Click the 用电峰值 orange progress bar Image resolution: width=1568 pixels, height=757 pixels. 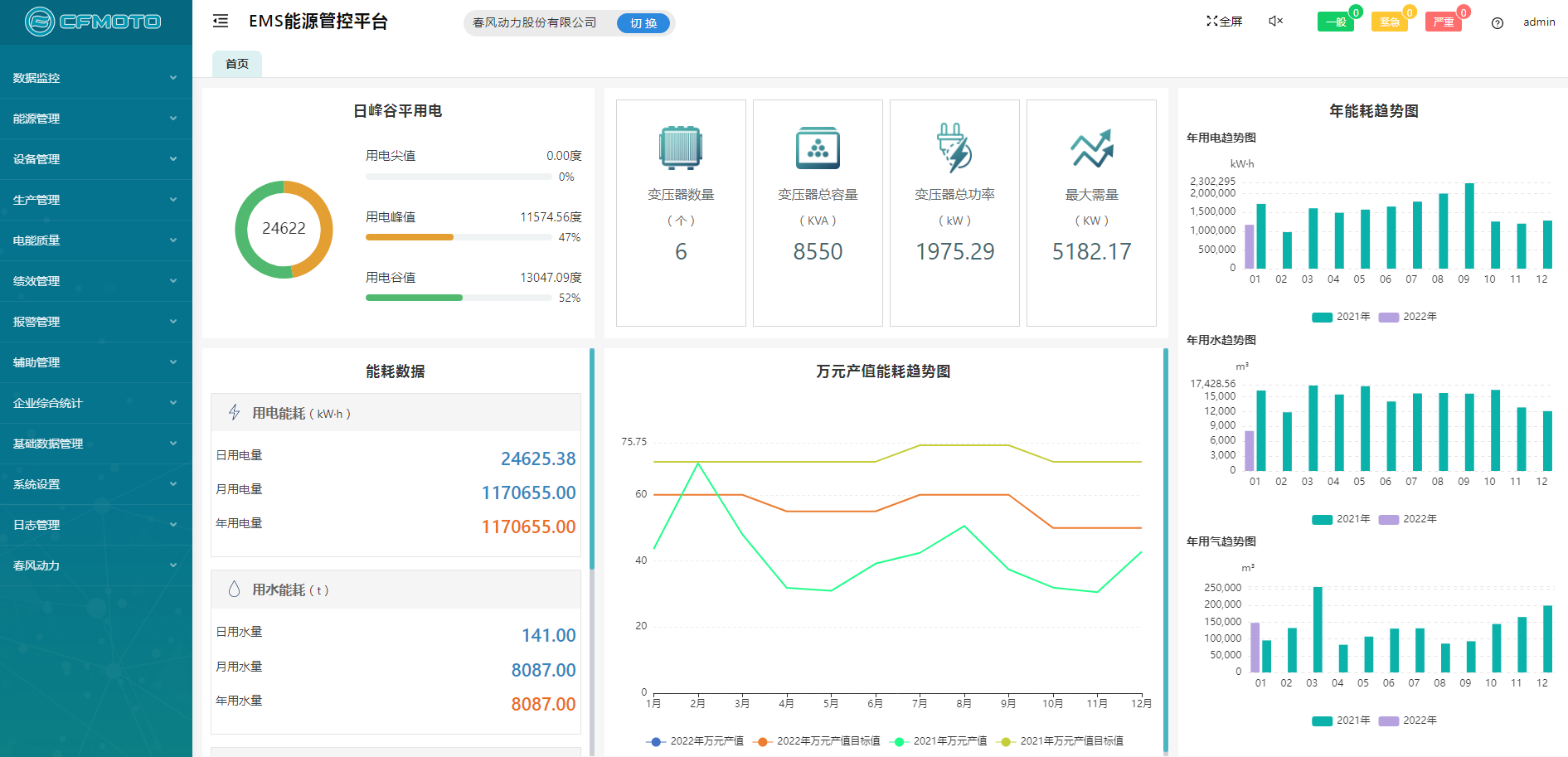(410, 237)
